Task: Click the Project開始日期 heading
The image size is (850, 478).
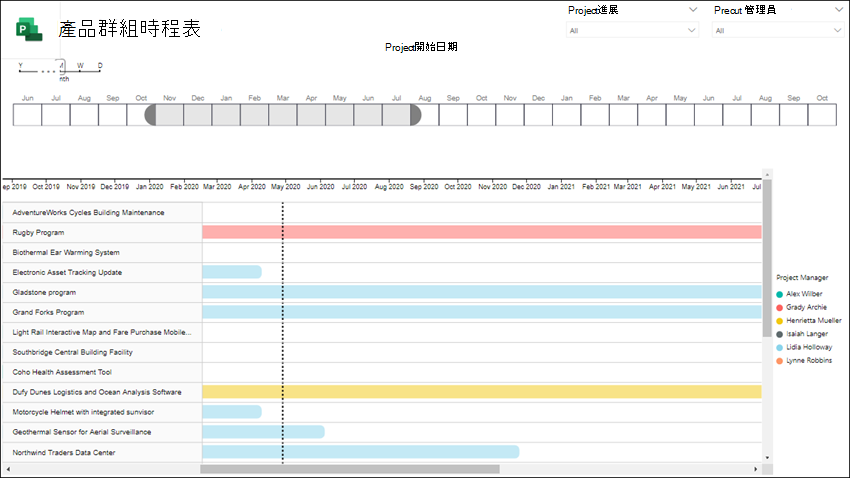Action: (x=421, y=47)
